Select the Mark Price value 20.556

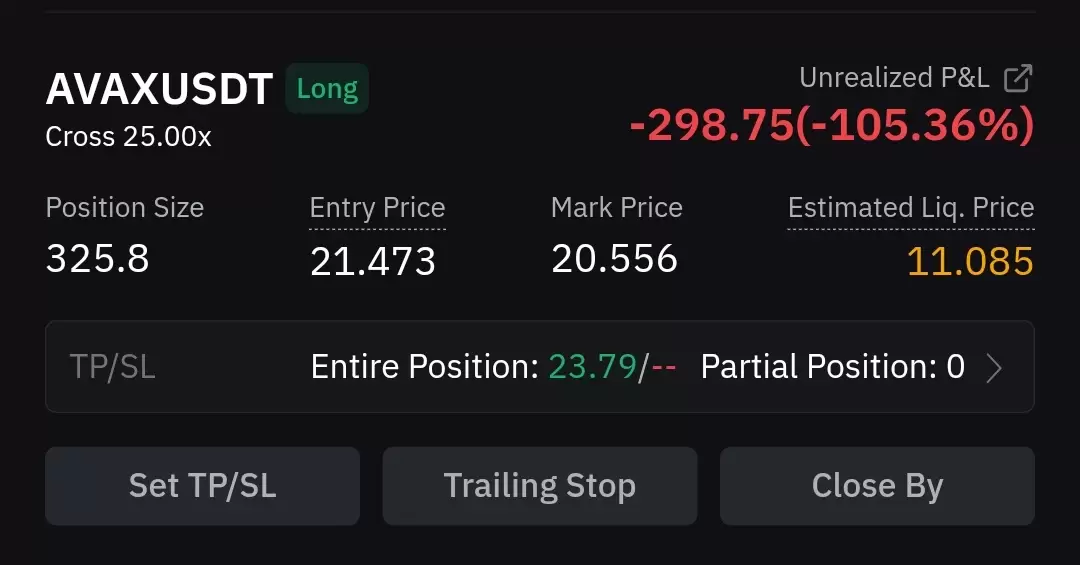coord(614,259)
